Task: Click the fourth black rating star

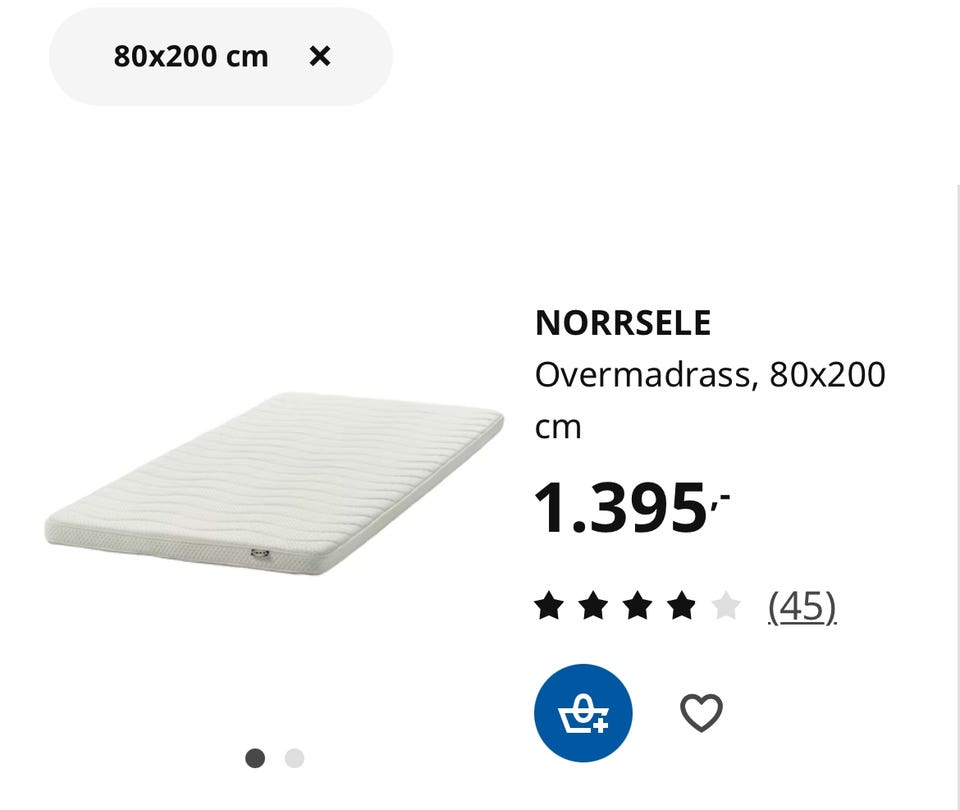Action: click(681, 606)
